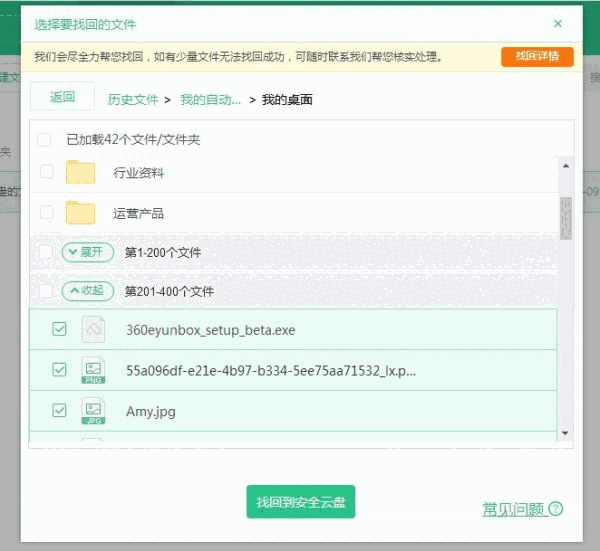Uncheck 360eyunbox_setup_beta.exe checkbox
The image size is (600, 551).
(x=59, y=329)
